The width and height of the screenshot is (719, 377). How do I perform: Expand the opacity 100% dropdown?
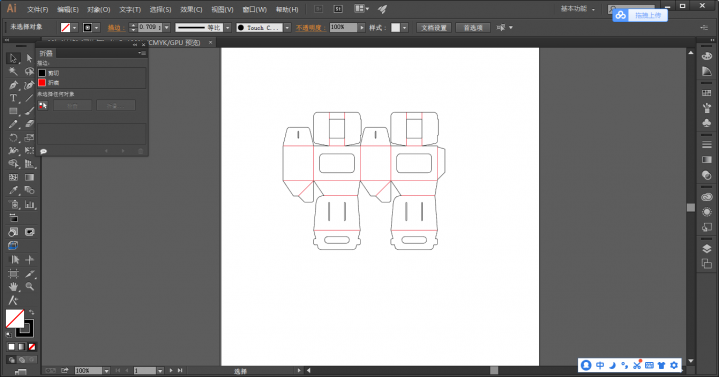pyautogui.click(x=362, y=28)
